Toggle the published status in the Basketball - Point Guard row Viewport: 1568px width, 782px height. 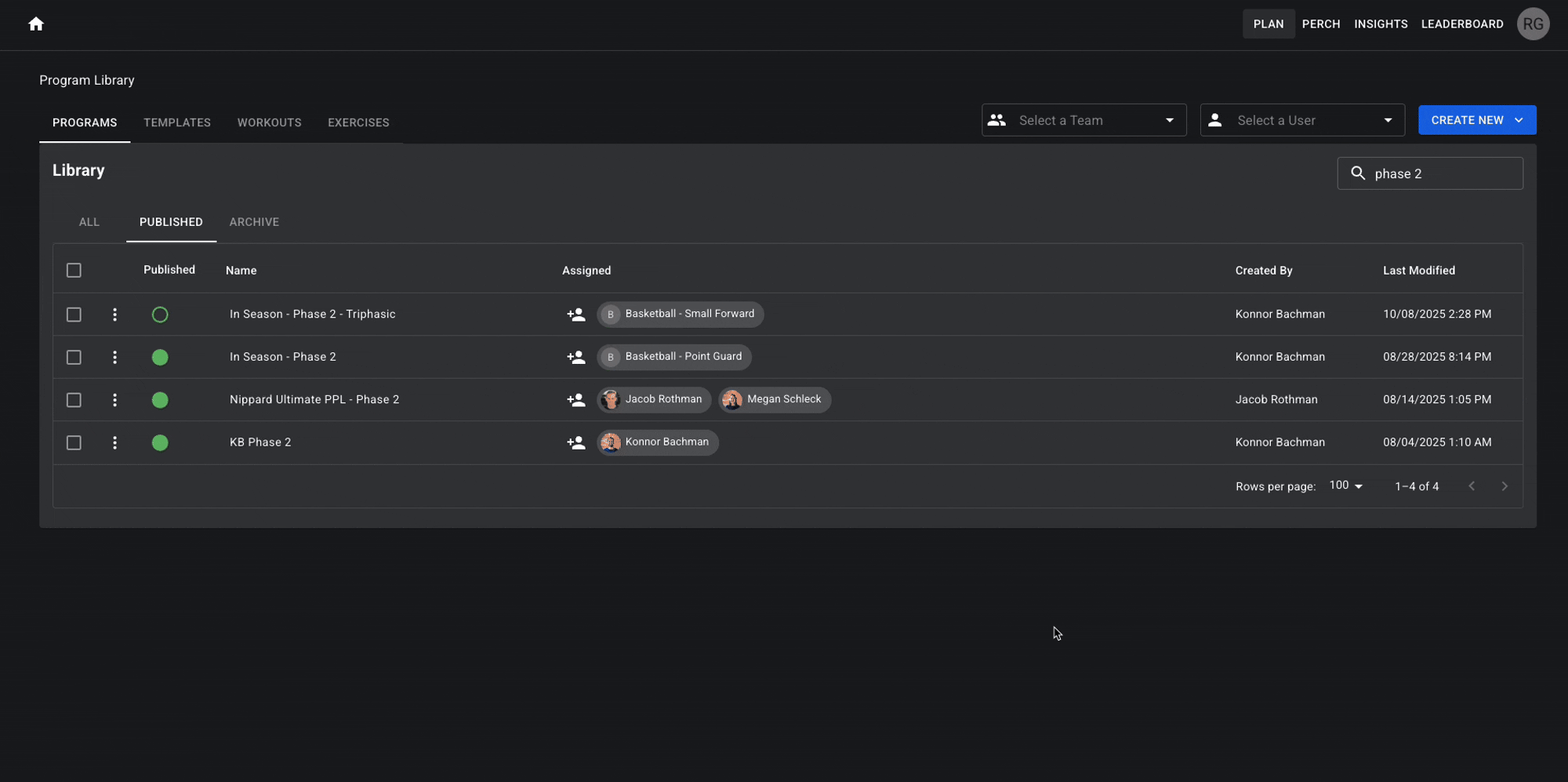click(160, 357)
